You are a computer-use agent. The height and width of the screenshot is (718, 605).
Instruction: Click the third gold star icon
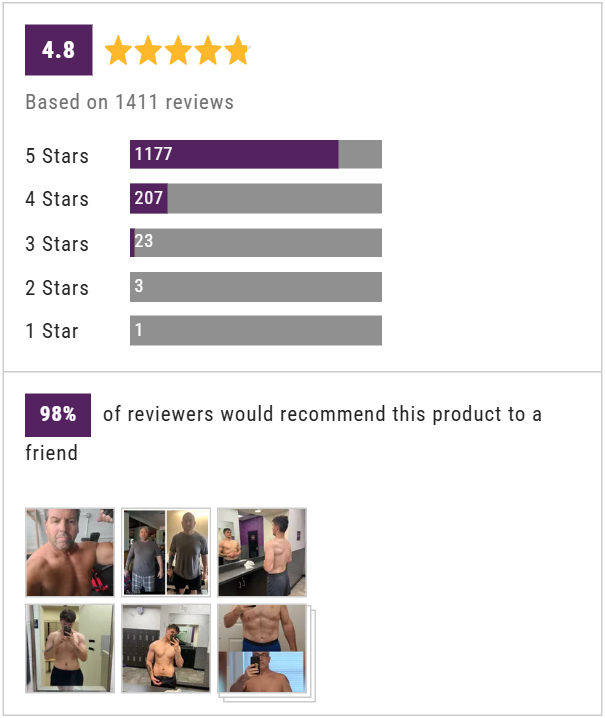(178, 50)
